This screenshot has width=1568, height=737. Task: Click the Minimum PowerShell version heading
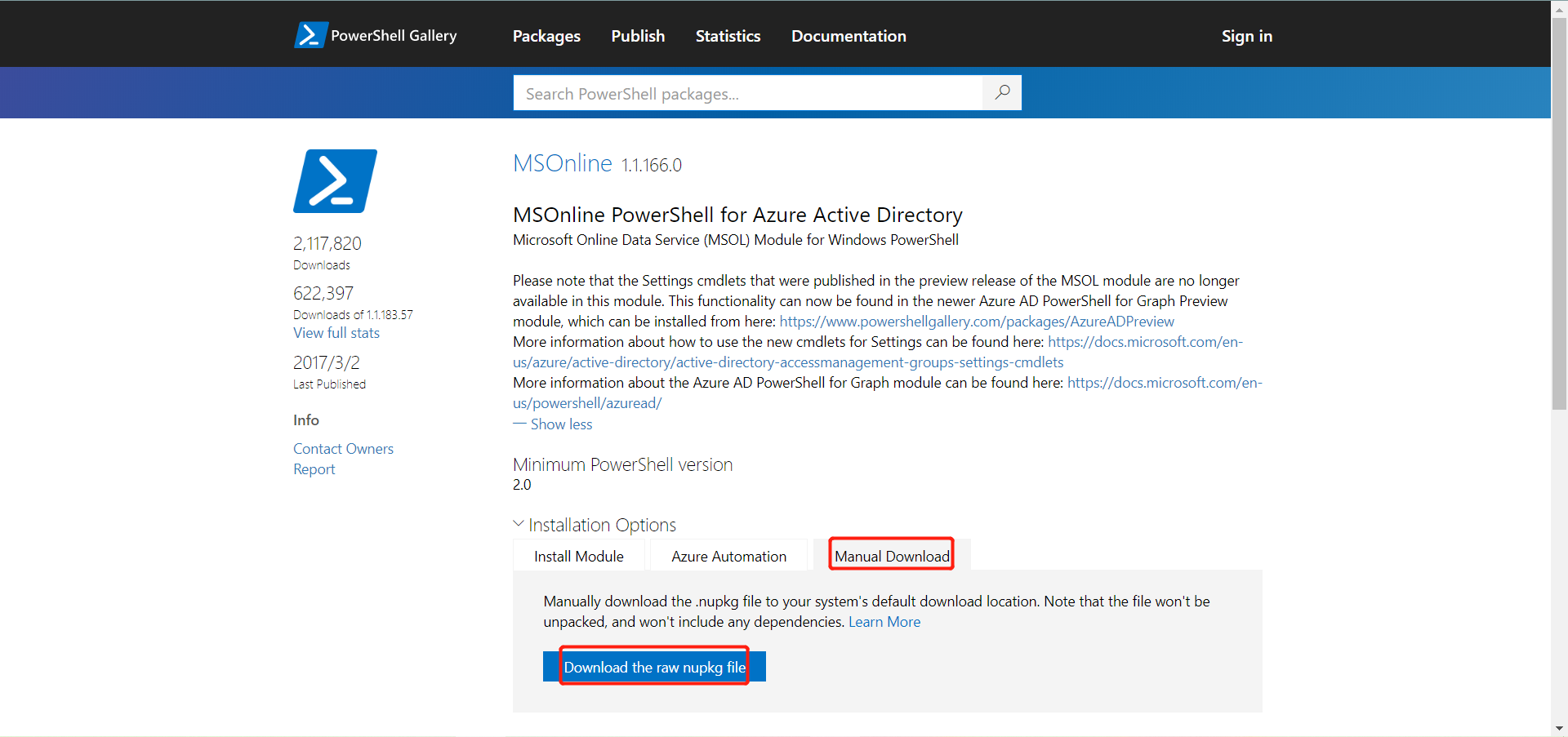click(x=623, y=464)
